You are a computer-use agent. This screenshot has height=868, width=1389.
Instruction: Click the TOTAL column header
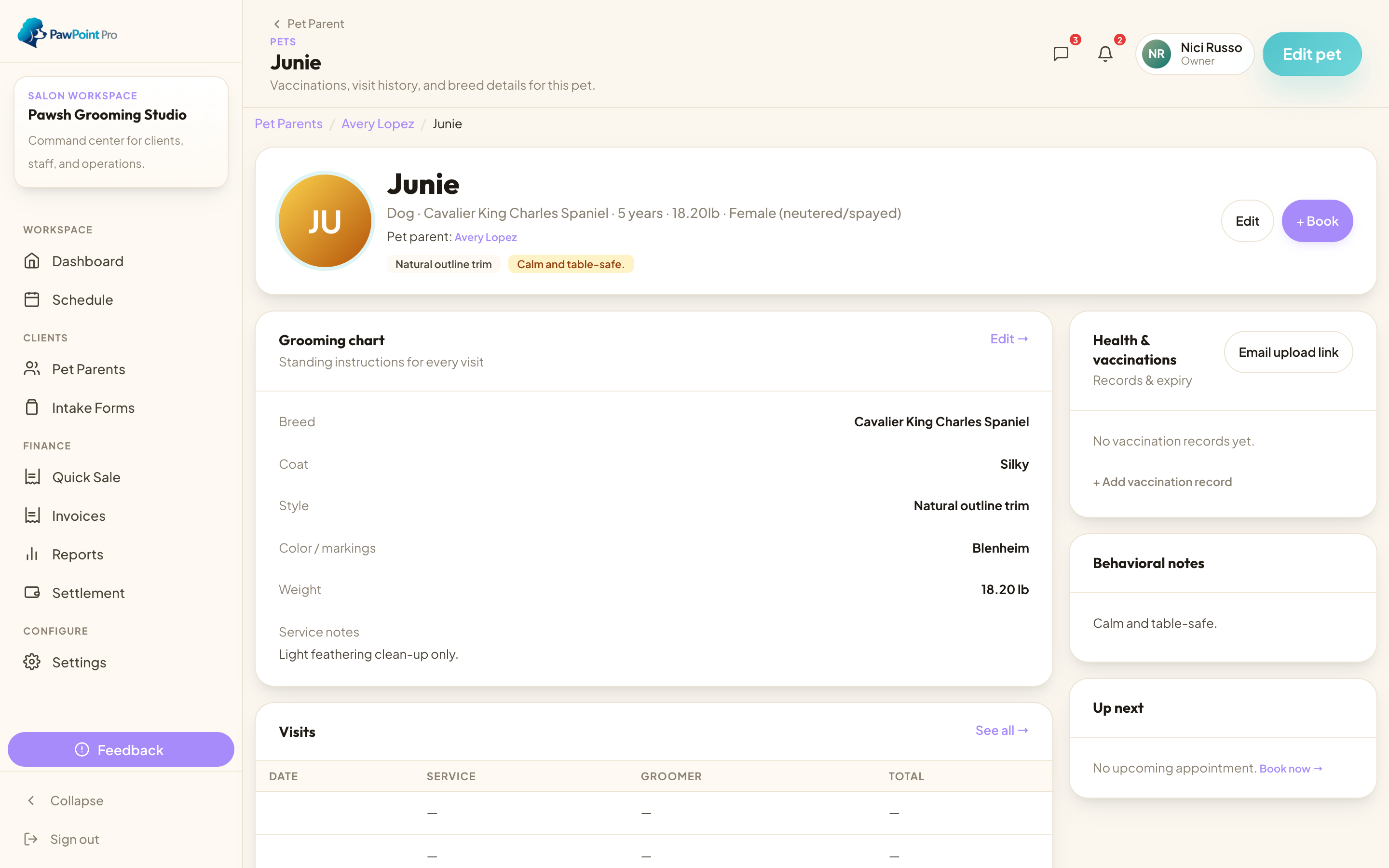906,776
